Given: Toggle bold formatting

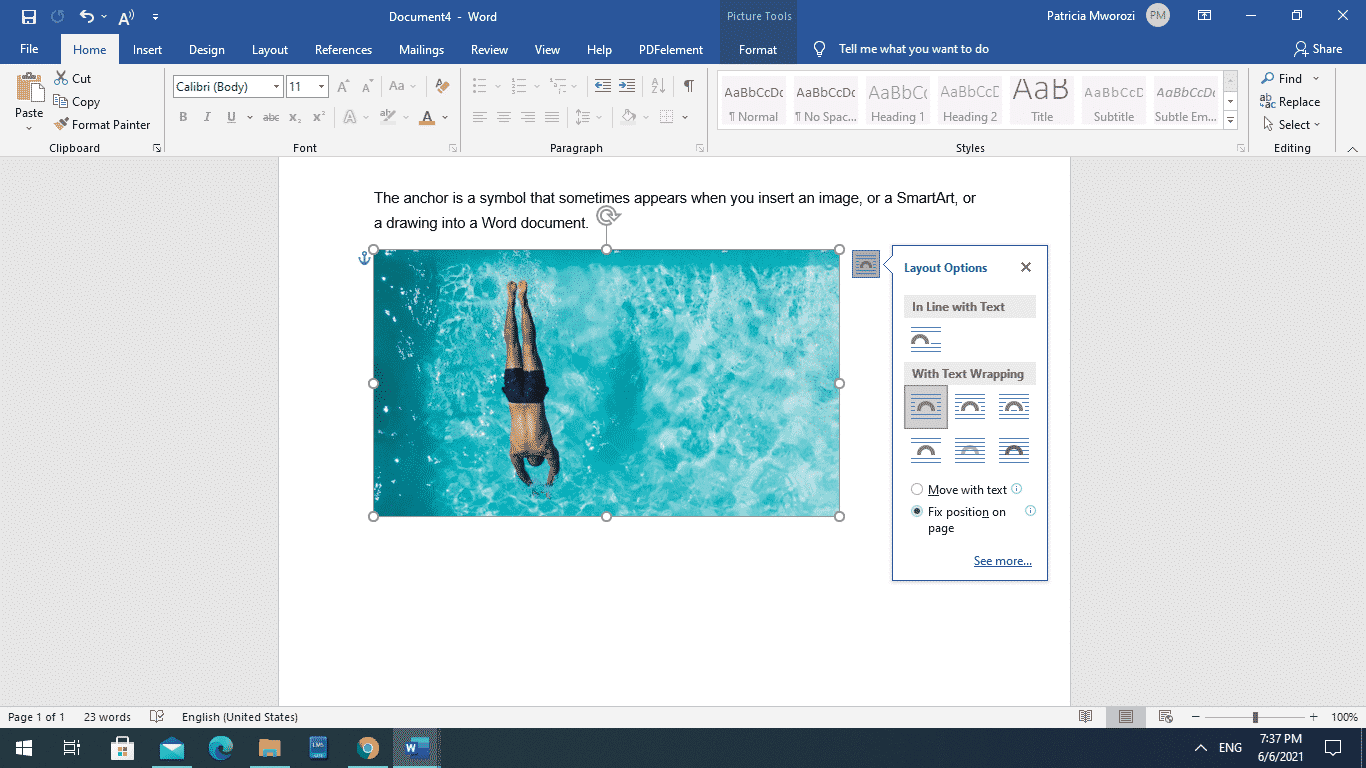Looking at the screenshot, I should (x=183, y=116).
